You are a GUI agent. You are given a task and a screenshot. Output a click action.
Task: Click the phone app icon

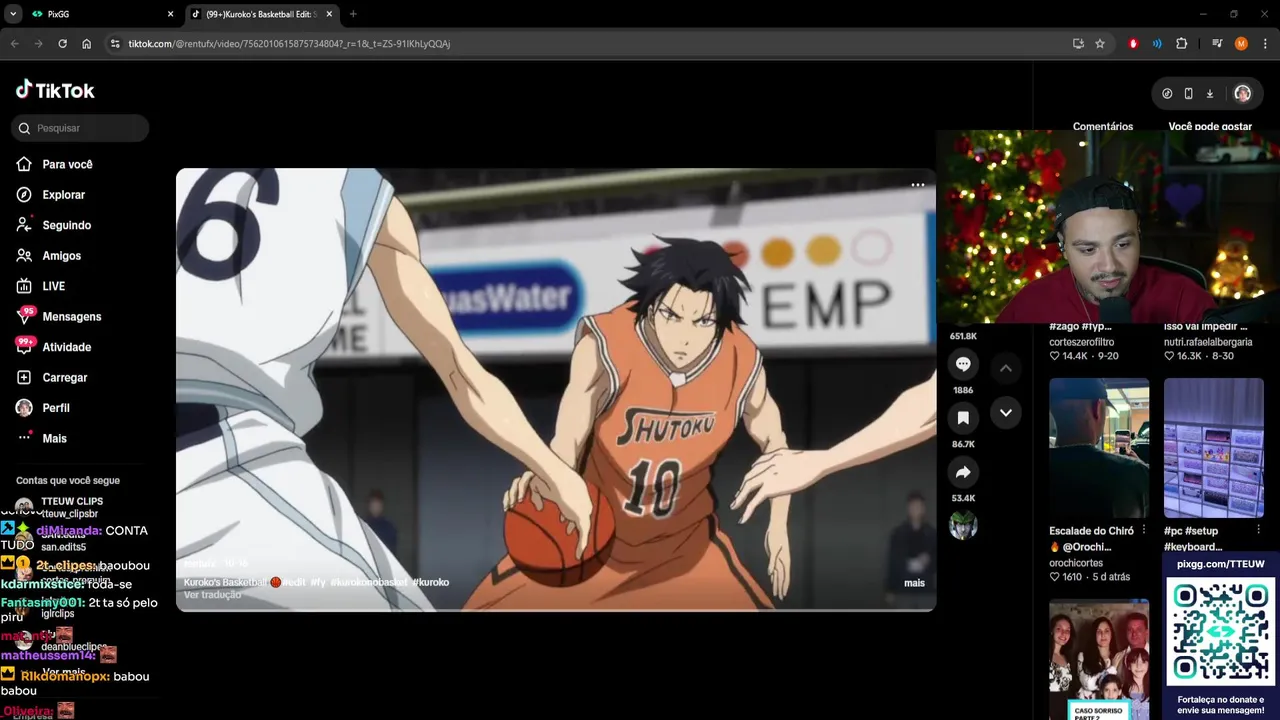point(1188,93)
